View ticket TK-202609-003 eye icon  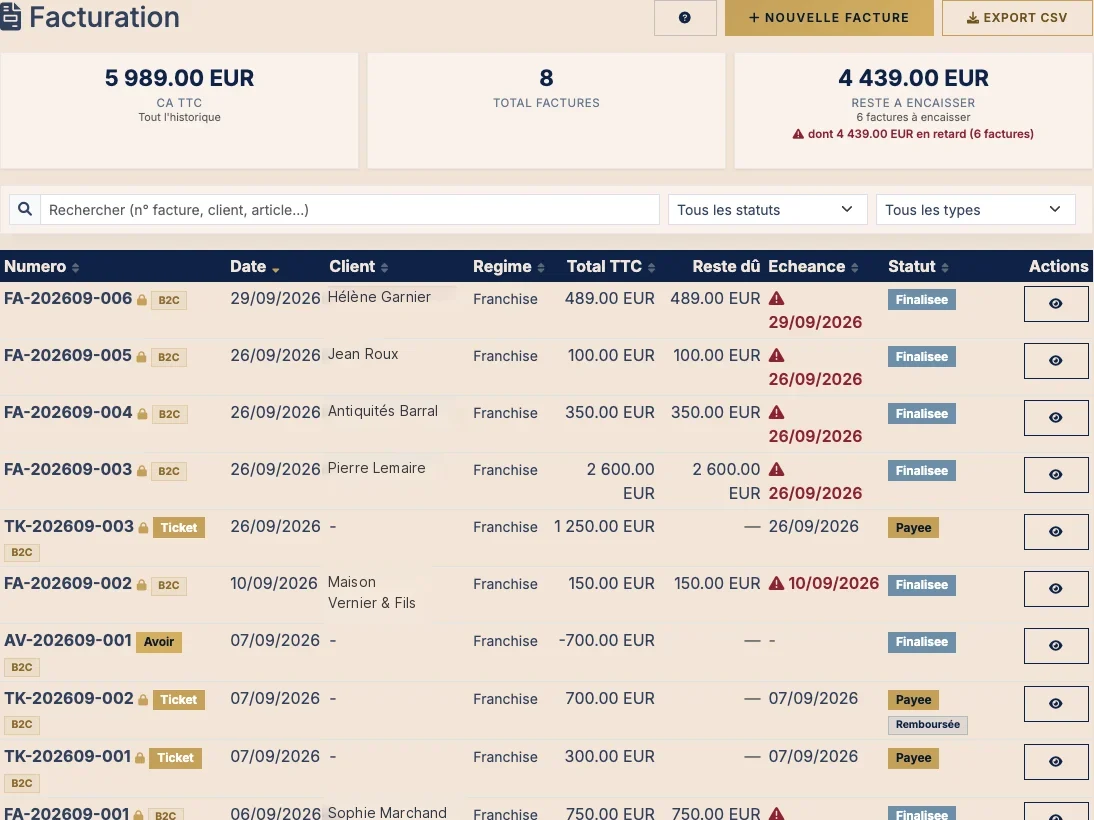(1056, 532)
